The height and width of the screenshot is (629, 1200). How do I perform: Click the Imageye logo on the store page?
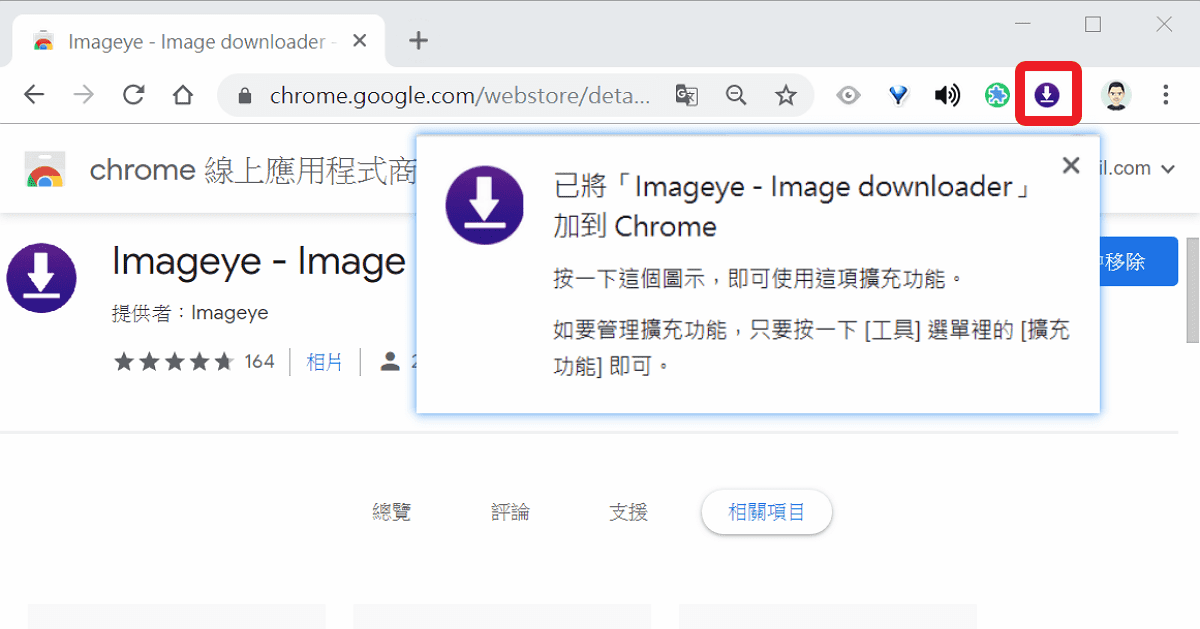point(41,277)
